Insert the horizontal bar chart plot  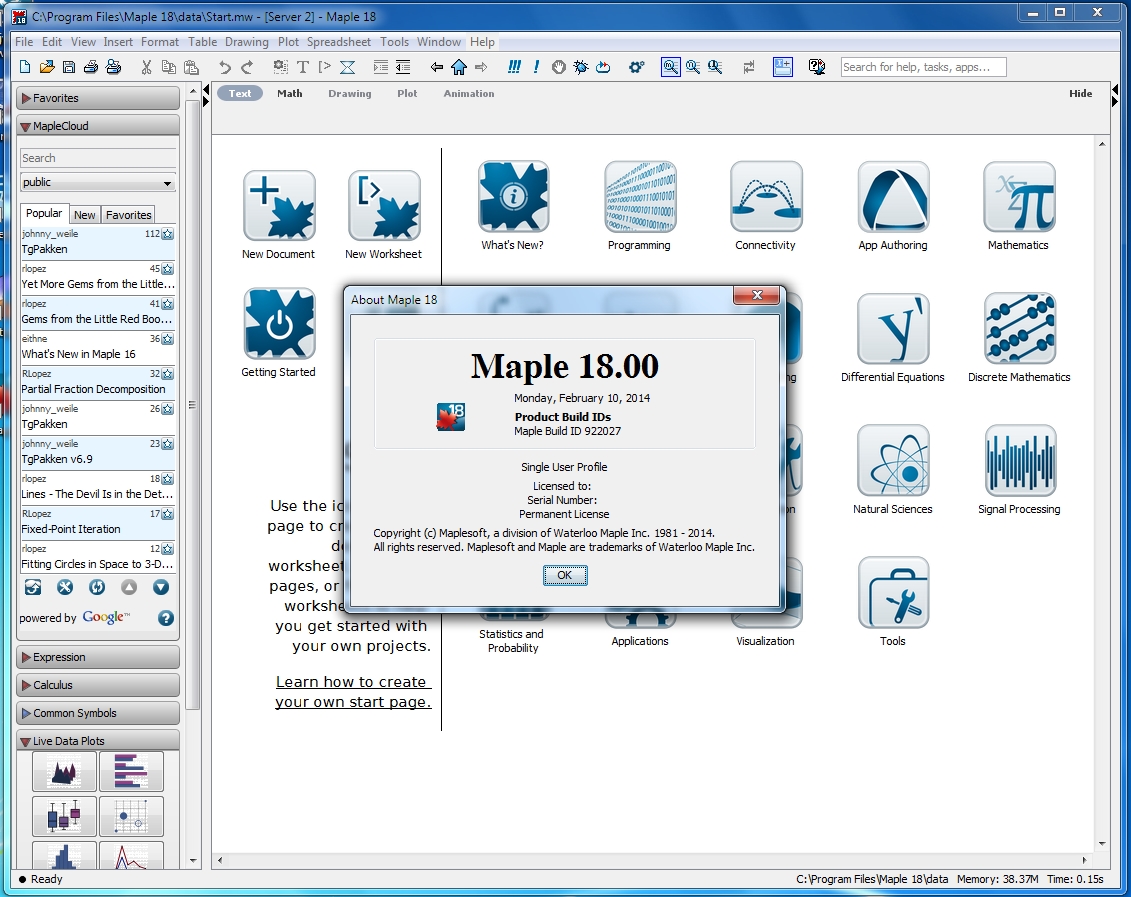131,772
